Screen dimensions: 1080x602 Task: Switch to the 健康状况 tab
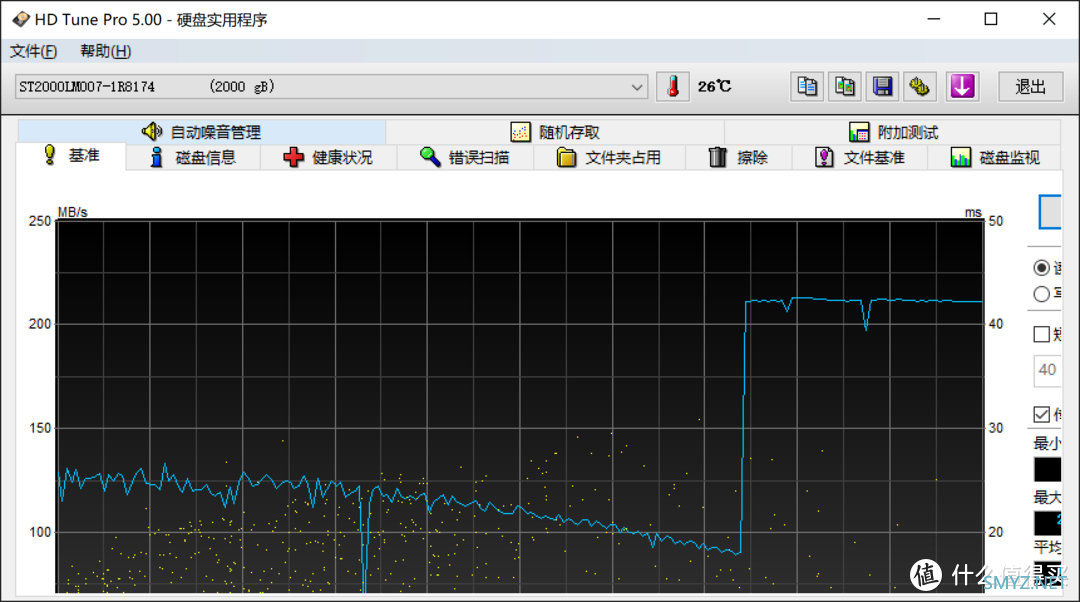click(328, 157)
